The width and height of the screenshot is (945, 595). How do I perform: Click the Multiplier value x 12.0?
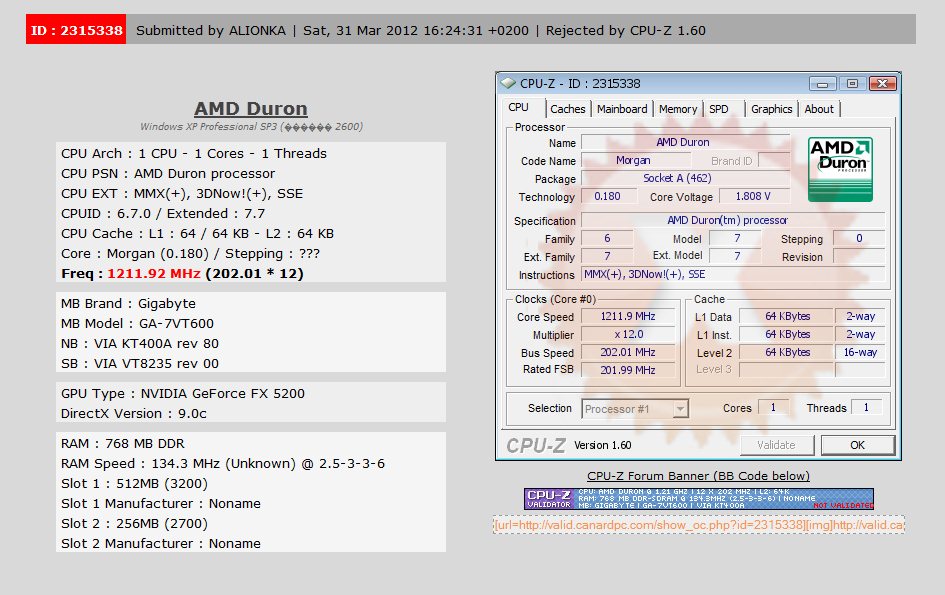coord(628,335)
